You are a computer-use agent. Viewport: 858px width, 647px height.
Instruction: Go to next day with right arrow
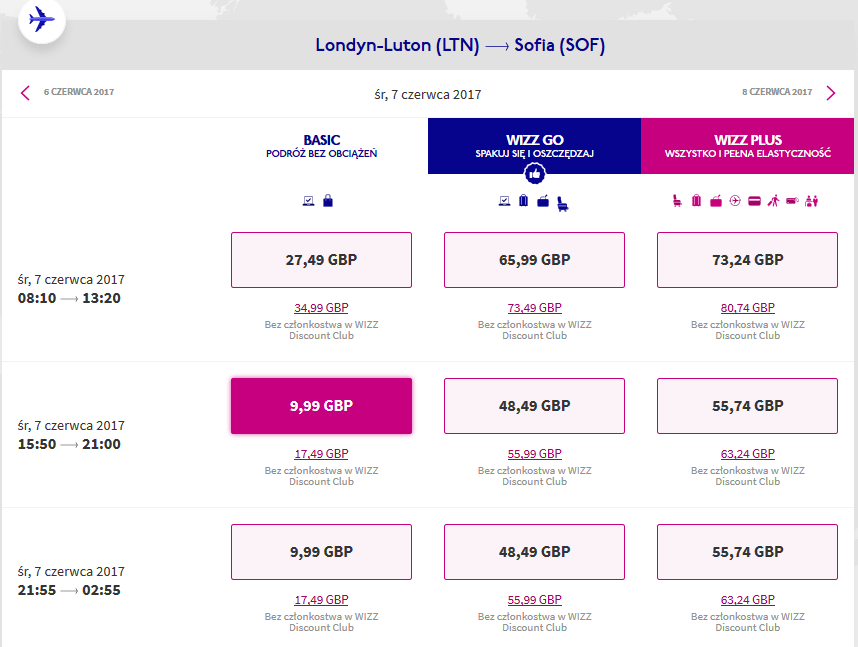(831, 93)
